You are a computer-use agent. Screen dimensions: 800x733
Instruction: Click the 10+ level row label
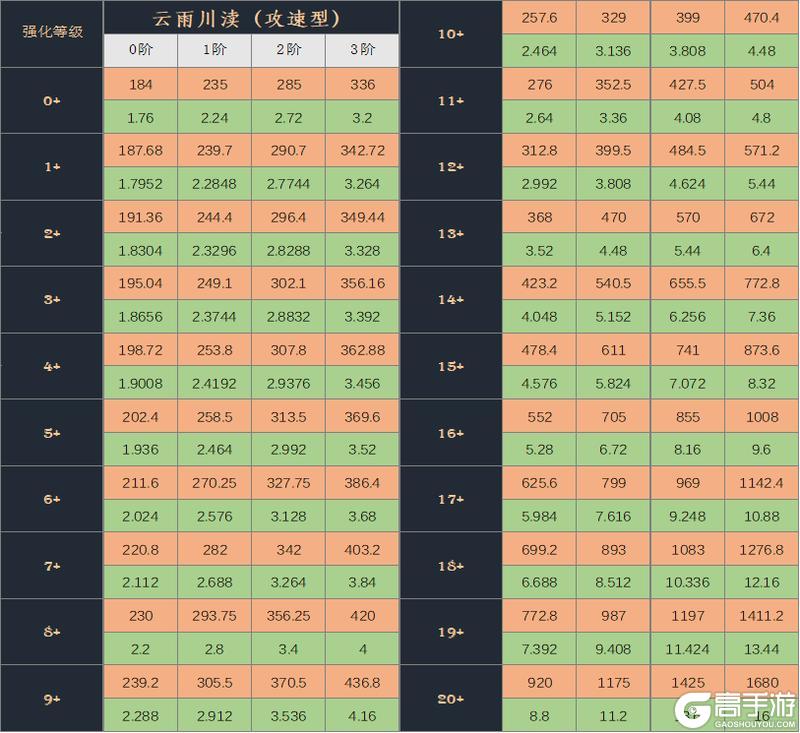451,34
